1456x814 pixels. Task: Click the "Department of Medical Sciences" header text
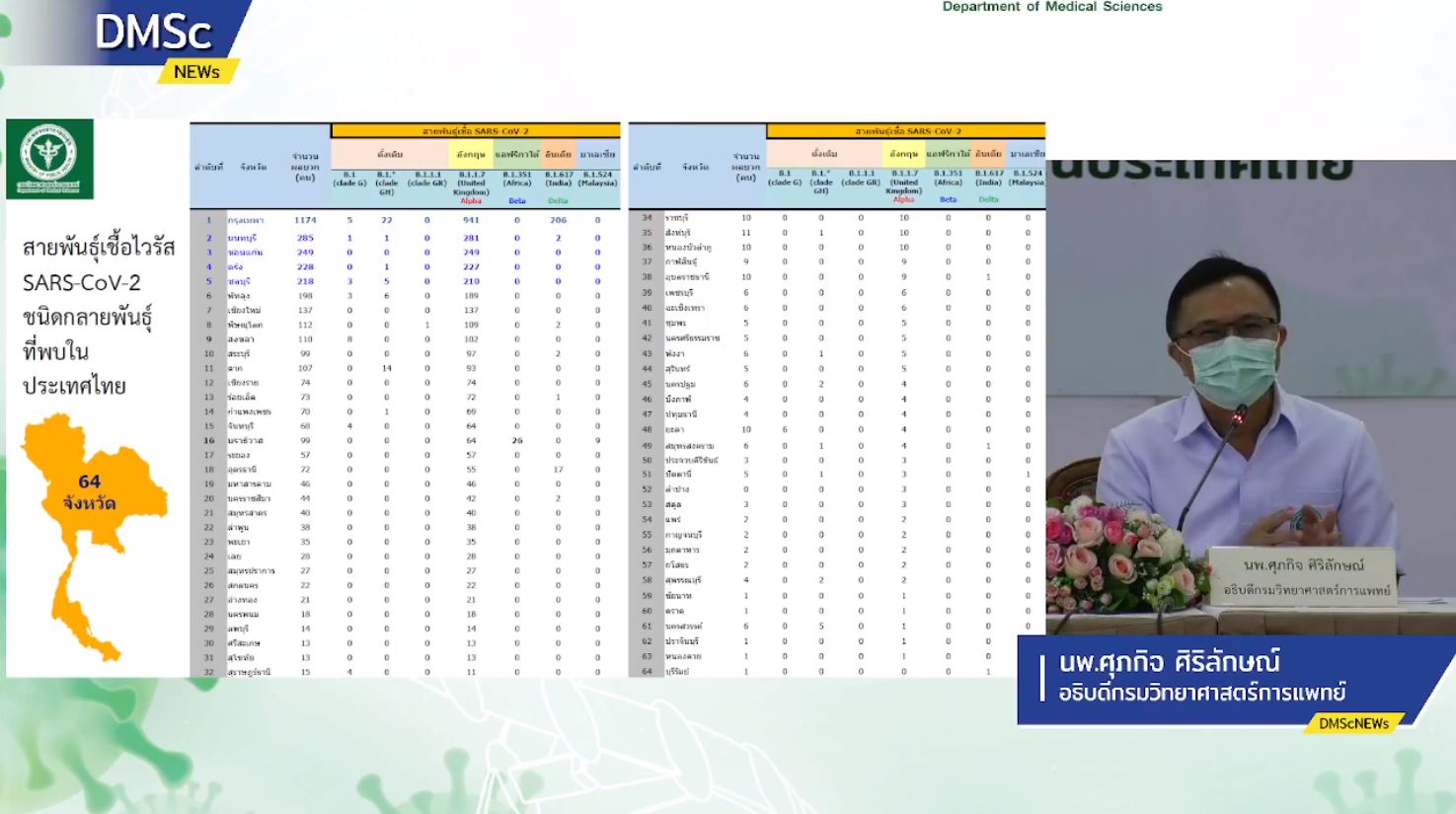click(x=1051, y=7)
